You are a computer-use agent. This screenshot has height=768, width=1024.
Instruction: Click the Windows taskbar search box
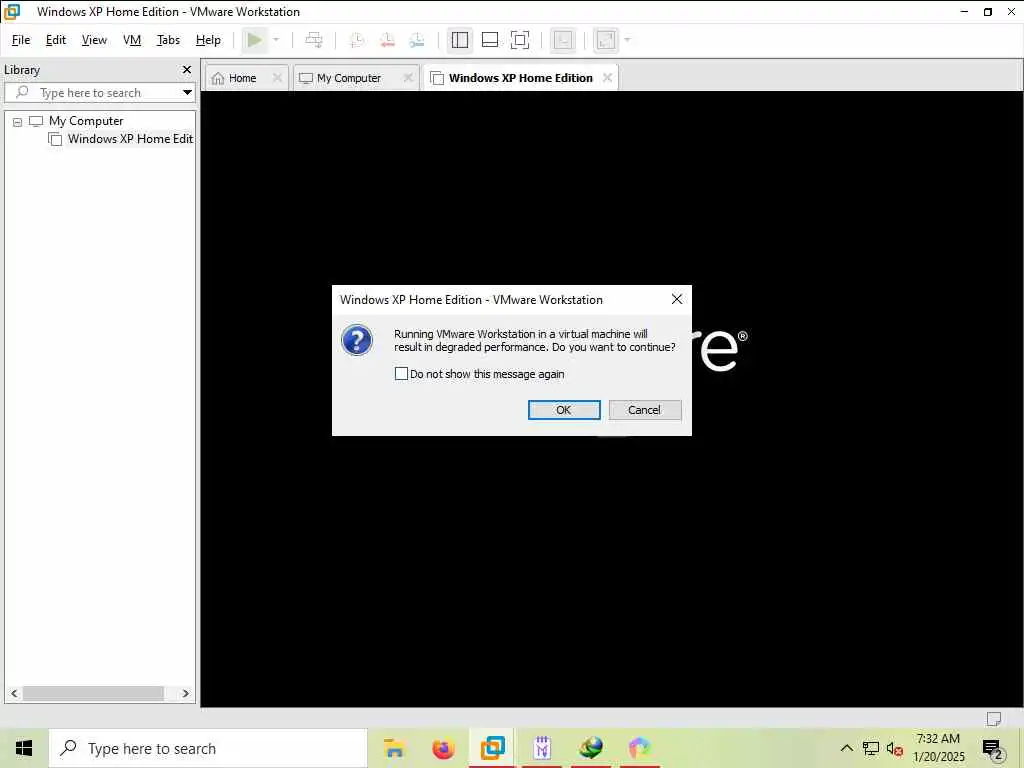click(208, 748)
